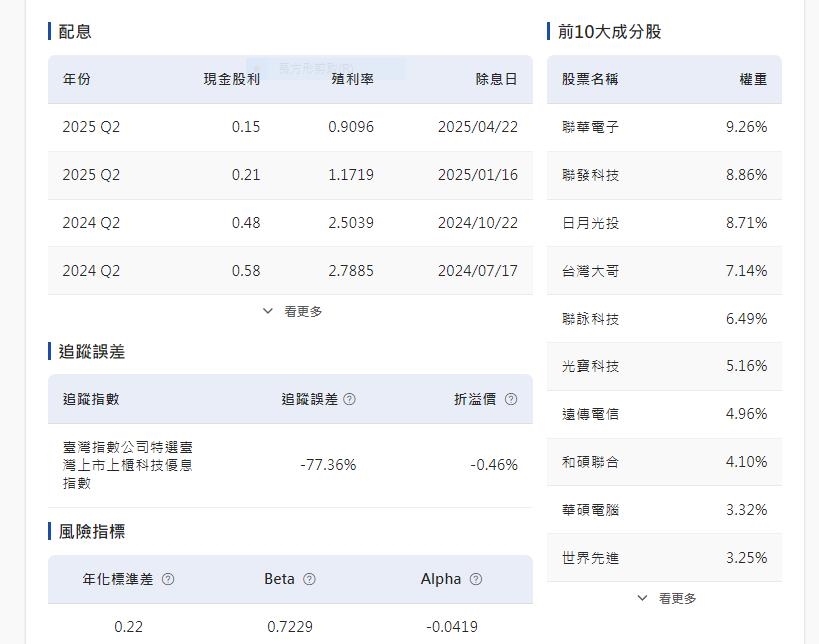
Task: Click 台灣大哥 stock name
Action: 591,271
